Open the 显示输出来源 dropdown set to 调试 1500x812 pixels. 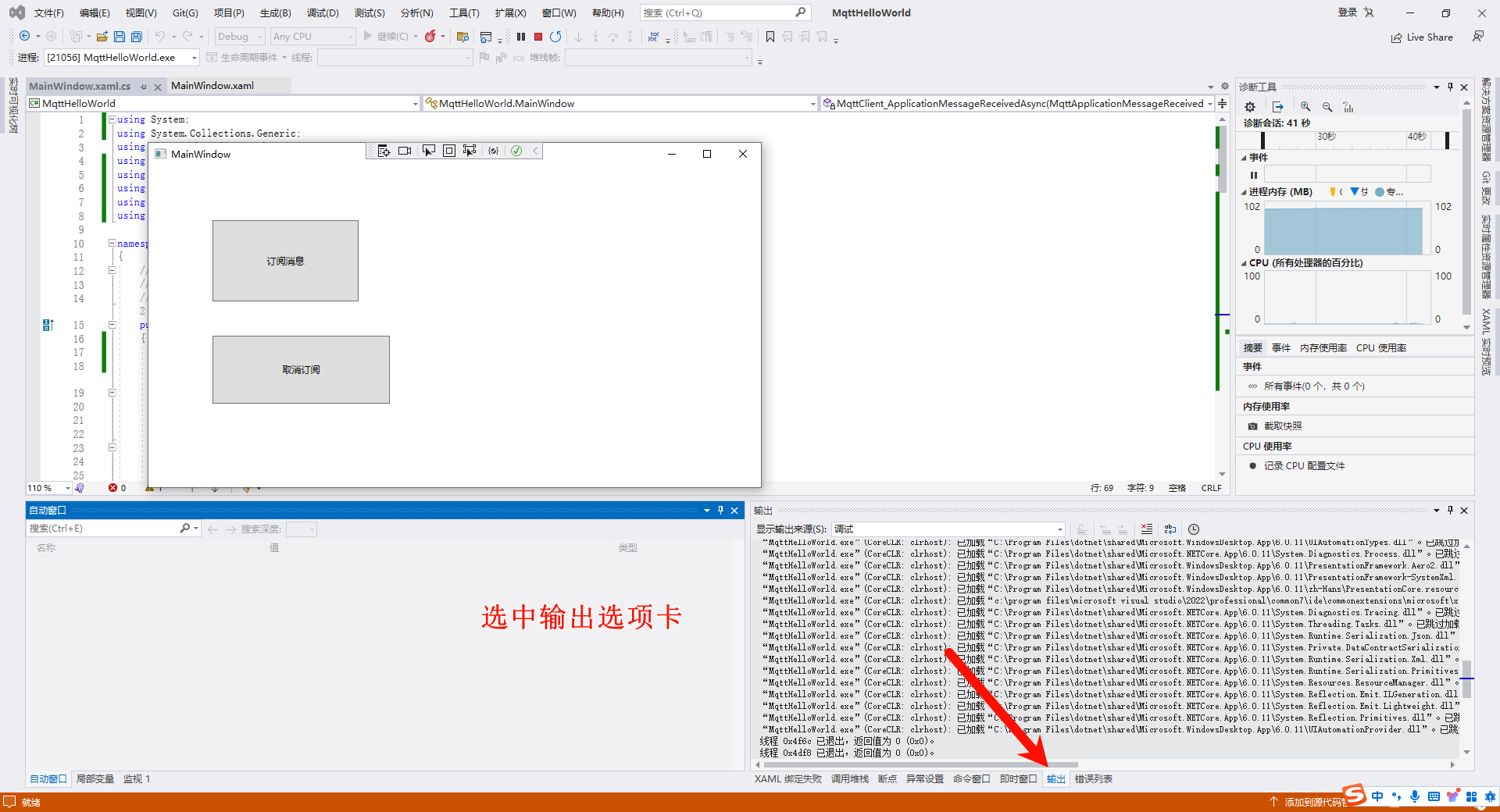coord(948,529)
